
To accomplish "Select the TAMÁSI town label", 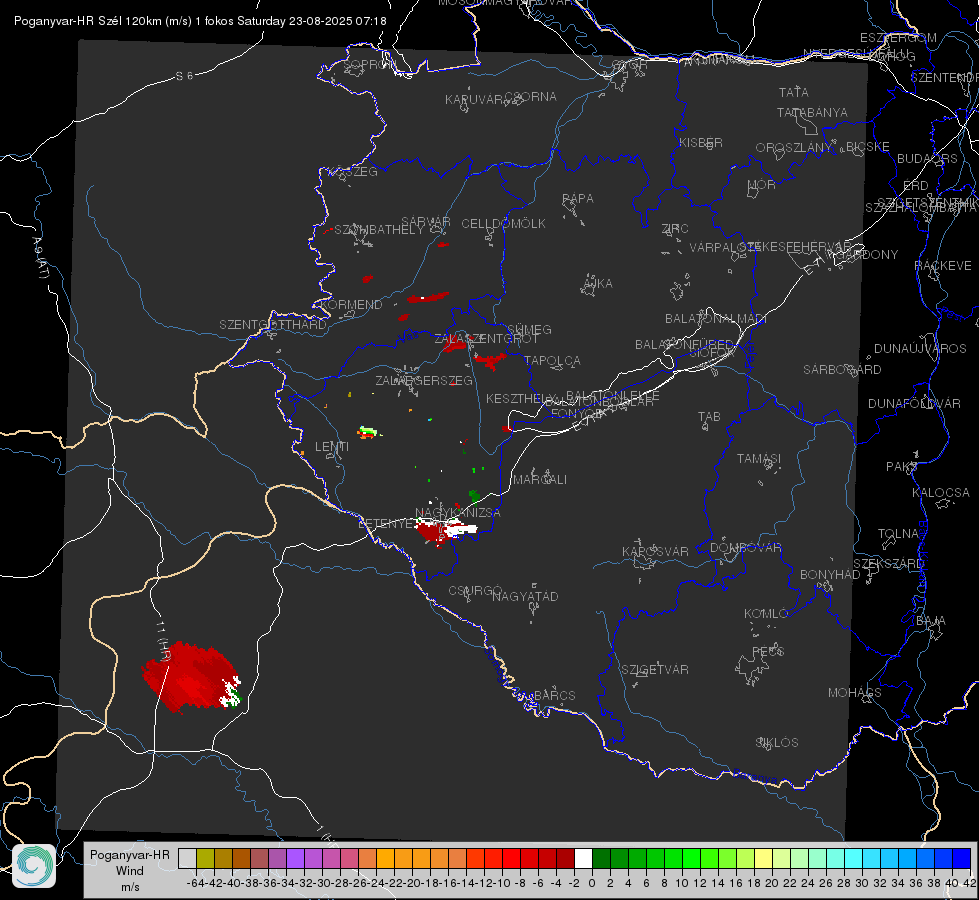I will tap(759, 459).
